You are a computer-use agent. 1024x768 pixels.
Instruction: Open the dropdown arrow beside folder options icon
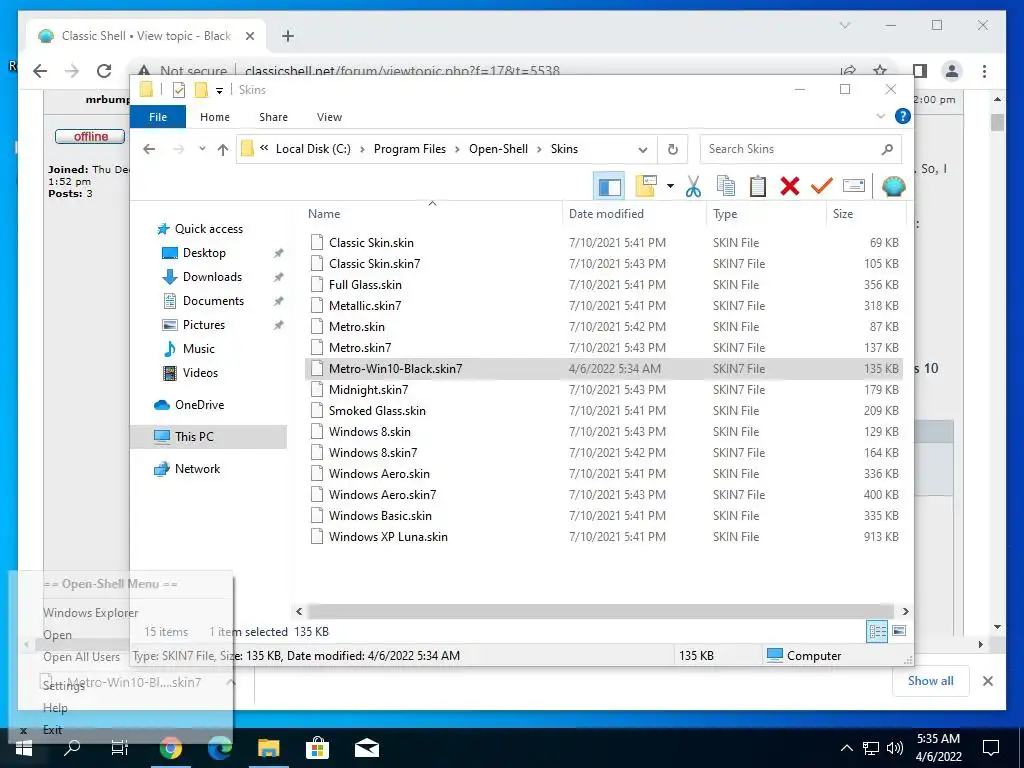coord(670,187)
